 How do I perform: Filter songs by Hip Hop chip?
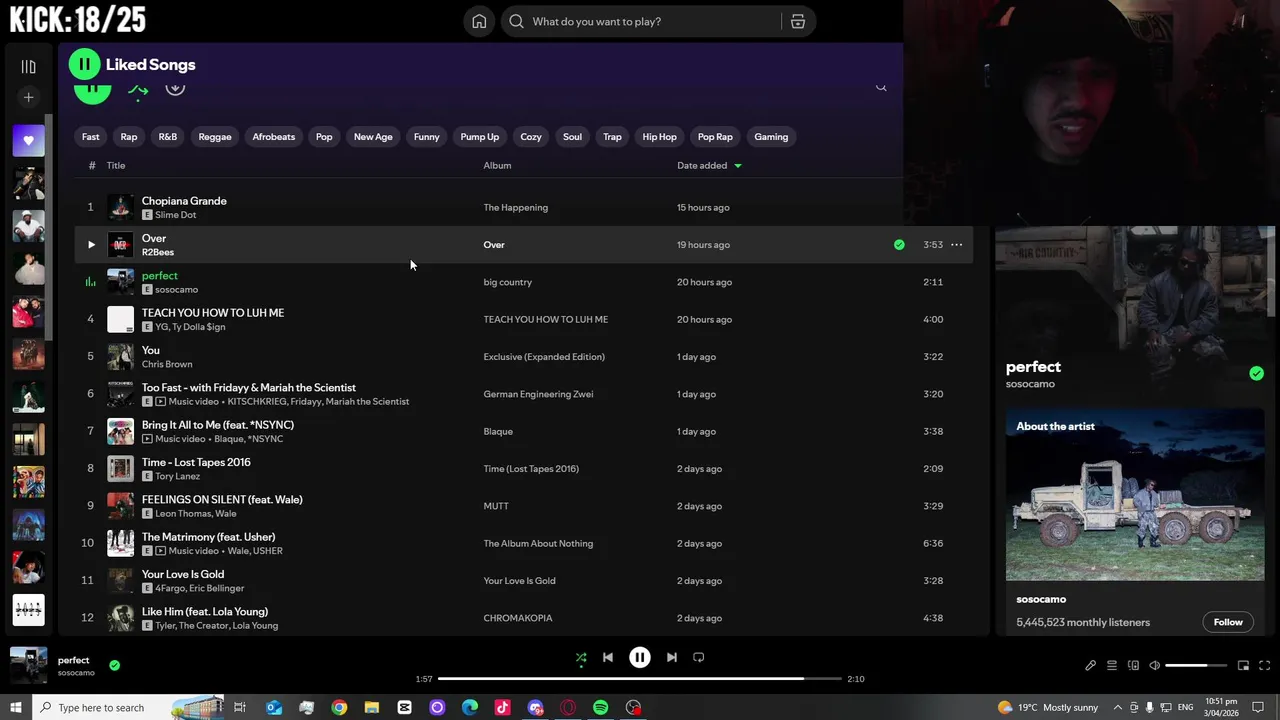659,137
